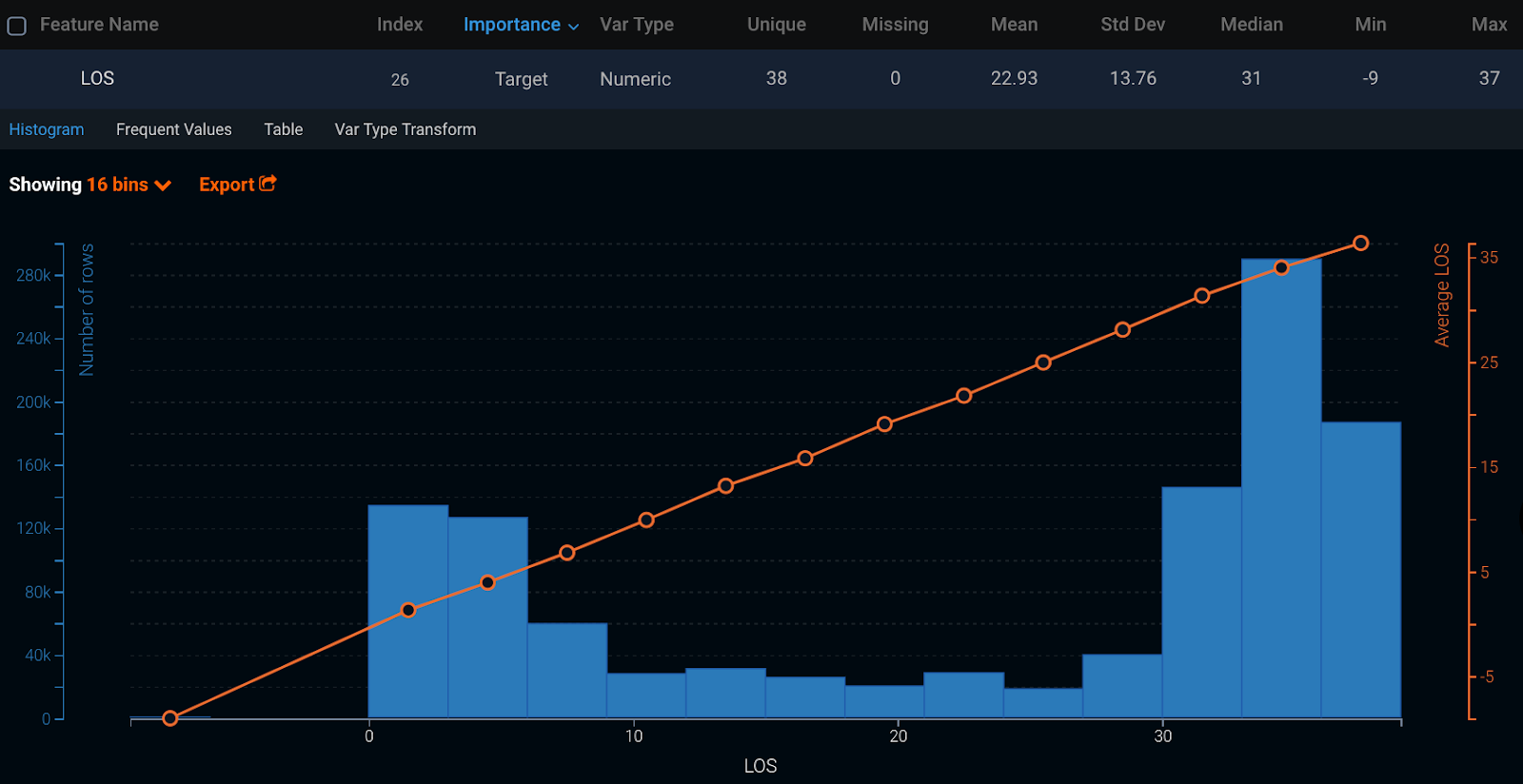1523x784 pixels.
Task: Sort by the Var Type column
Action: tap(637, 25)
